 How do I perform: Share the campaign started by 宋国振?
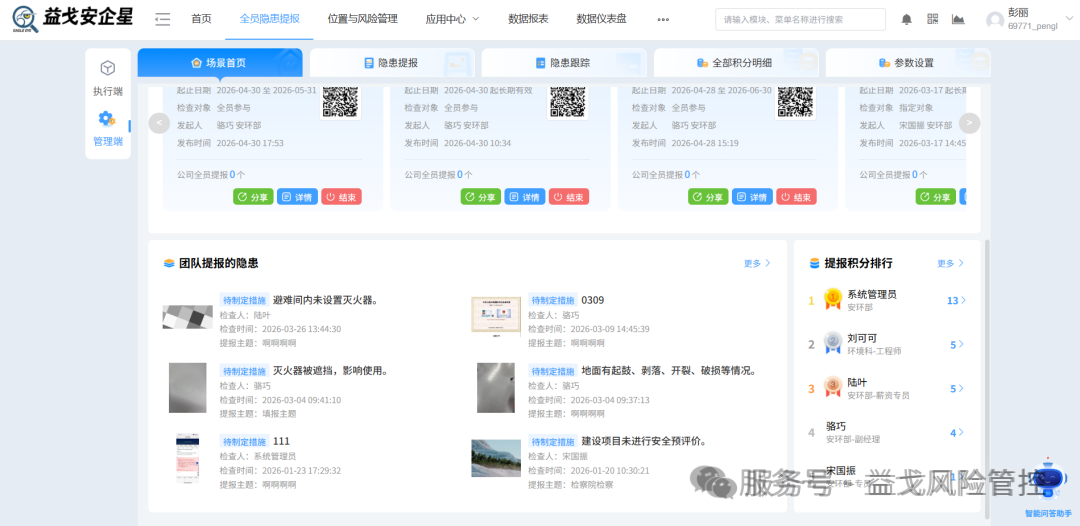click(x=936, y=197)
